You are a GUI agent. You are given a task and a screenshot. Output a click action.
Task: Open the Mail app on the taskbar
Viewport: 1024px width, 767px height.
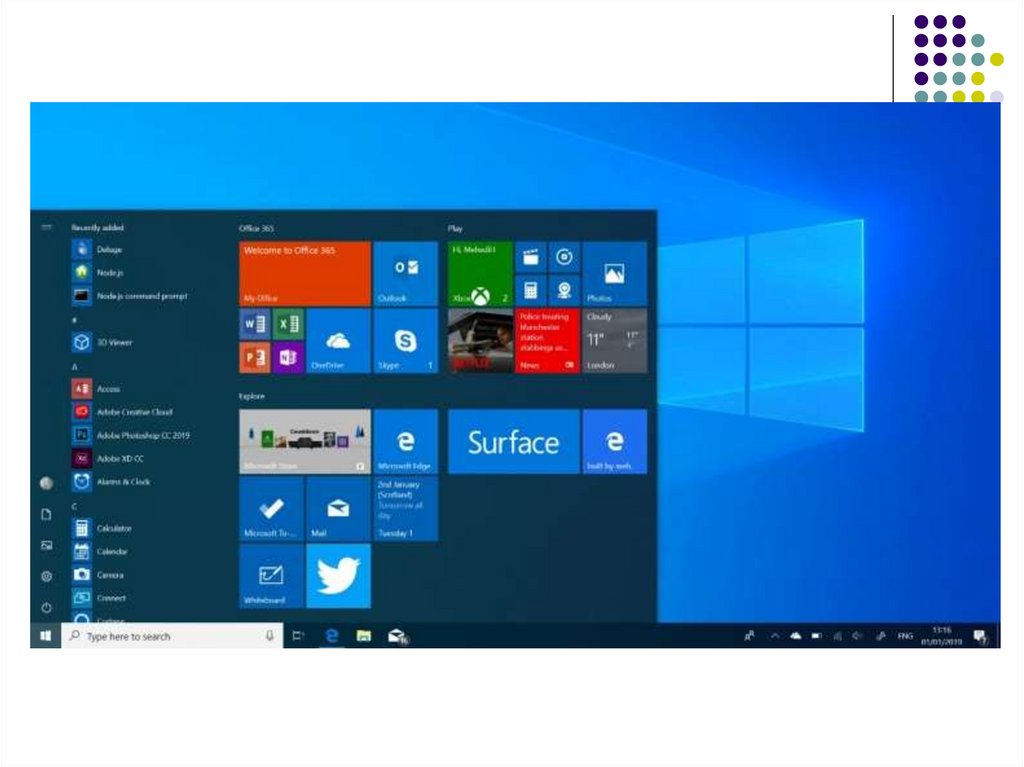point(397,636)
